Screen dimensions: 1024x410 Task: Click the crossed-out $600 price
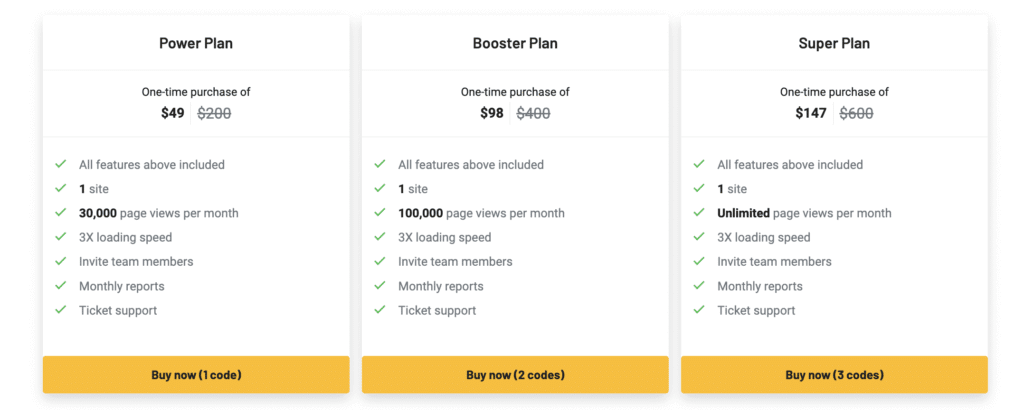(856, 113)
